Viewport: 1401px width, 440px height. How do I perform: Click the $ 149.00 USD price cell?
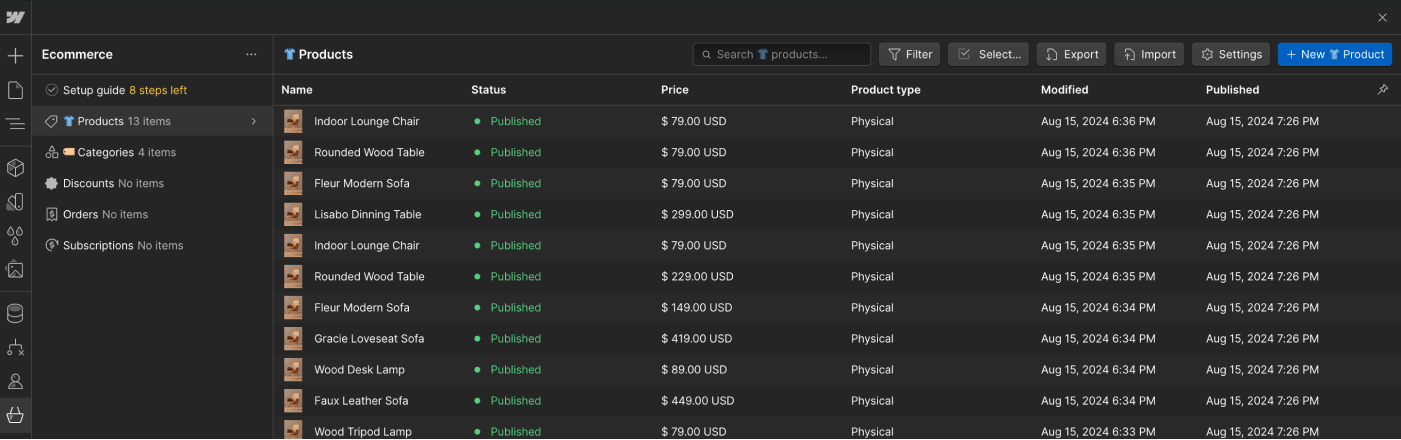point(697,307)
